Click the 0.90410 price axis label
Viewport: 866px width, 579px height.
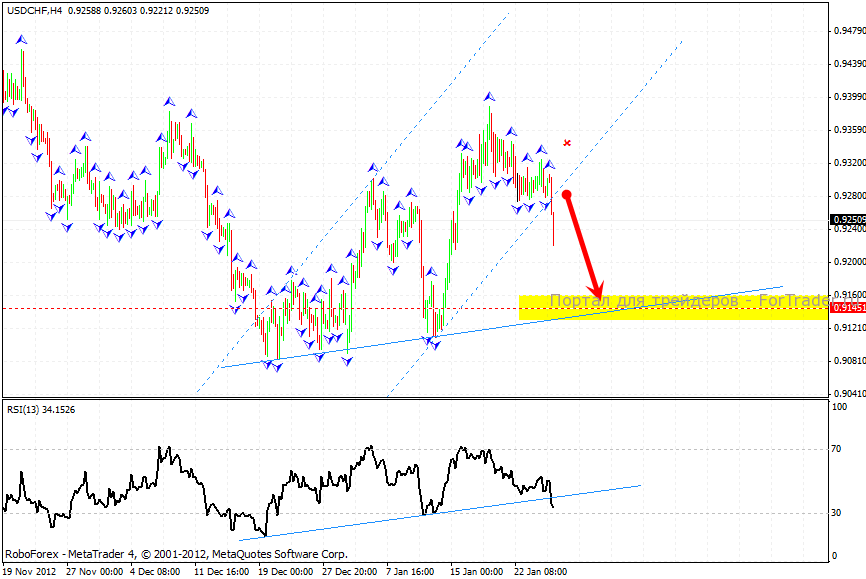[x=849, y=394]
